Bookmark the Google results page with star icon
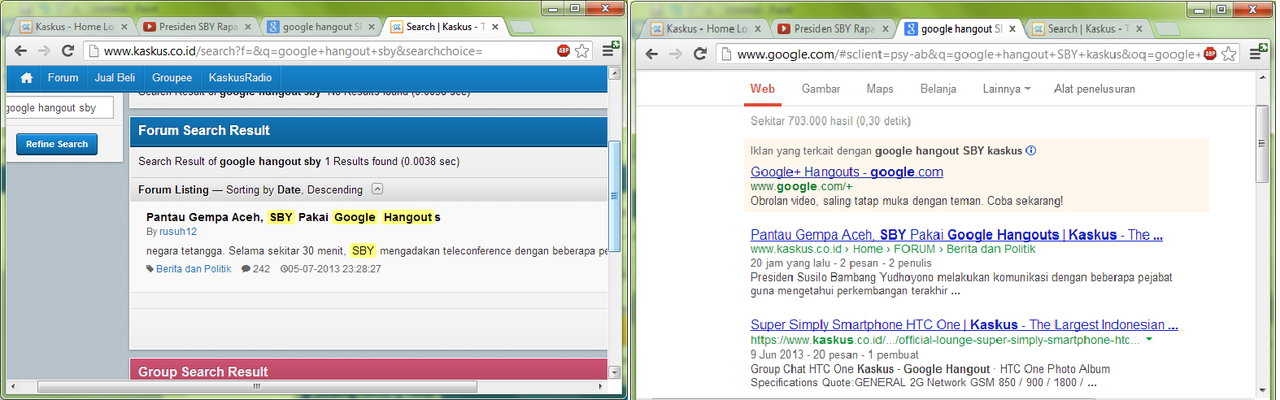This screenshot has height=400, width=1280. (1227, 53)
